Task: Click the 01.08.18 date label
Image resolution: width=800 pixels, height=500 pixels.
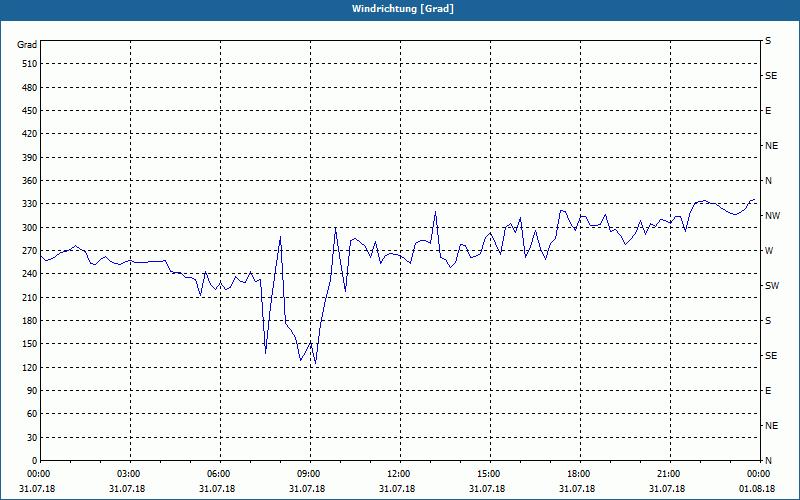Action: tap(757, 489)
